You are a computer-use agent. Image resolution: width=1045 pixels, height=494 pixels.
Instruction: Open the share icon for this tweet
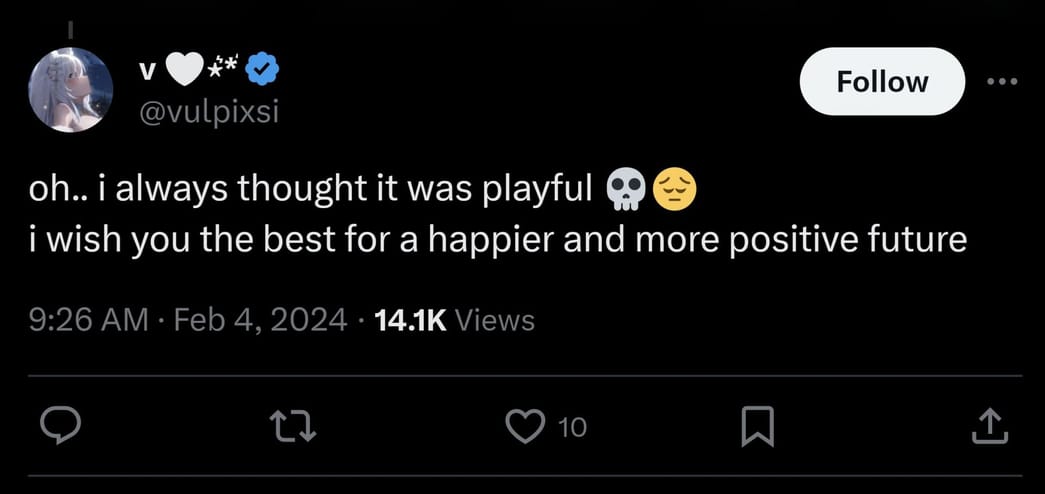coord(985,427)
